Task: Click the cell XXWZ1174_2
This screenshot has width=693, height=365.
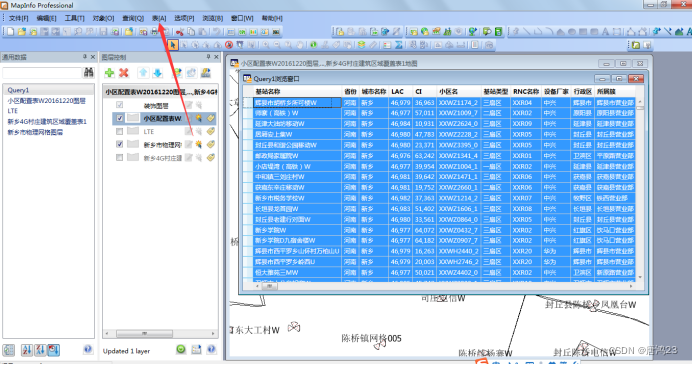Action: pos(458,103)
